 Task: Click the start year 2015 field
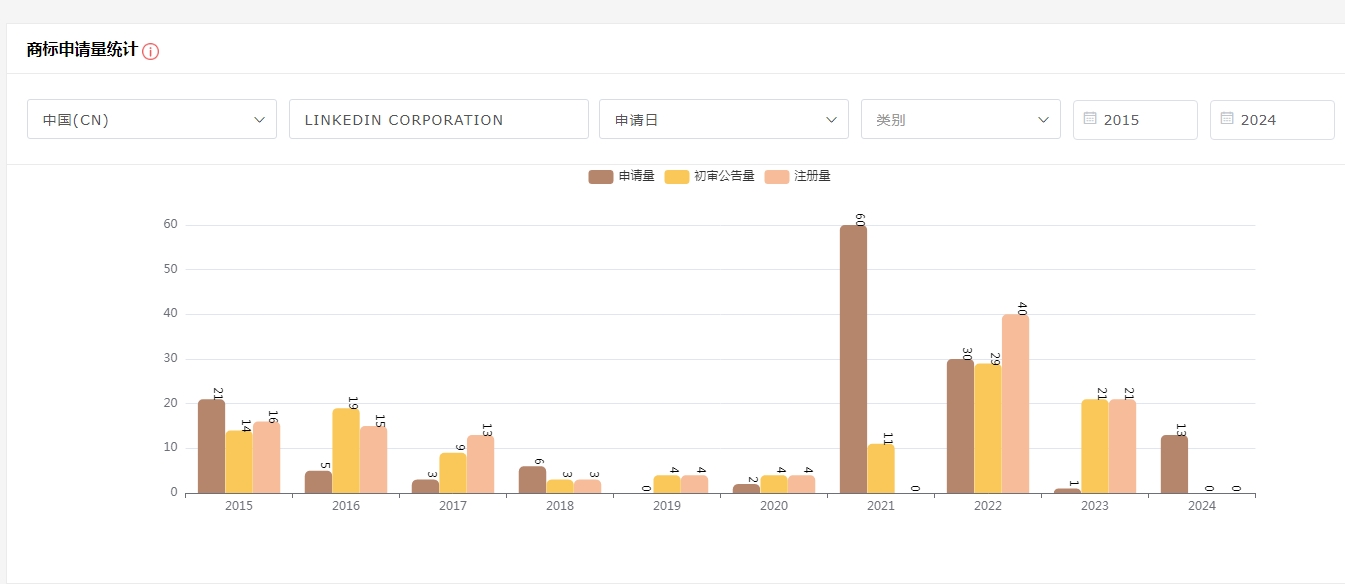1135,120
